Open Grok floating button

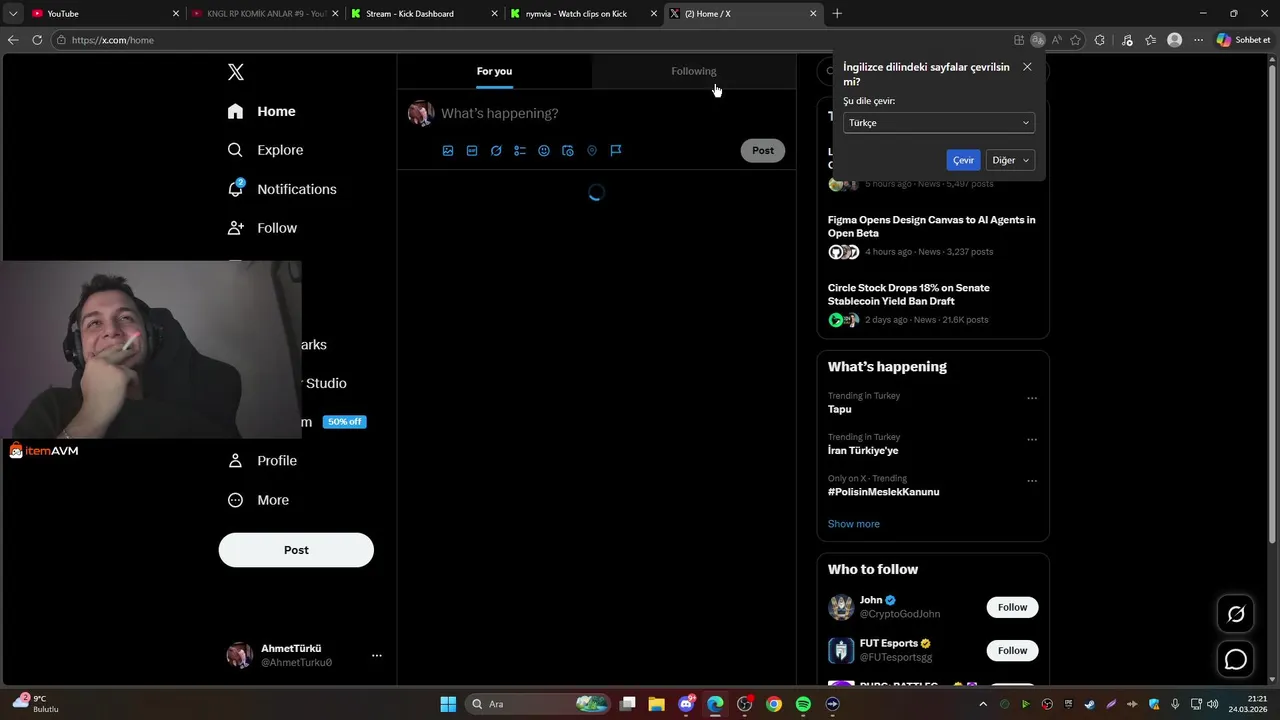point(1236,614)
